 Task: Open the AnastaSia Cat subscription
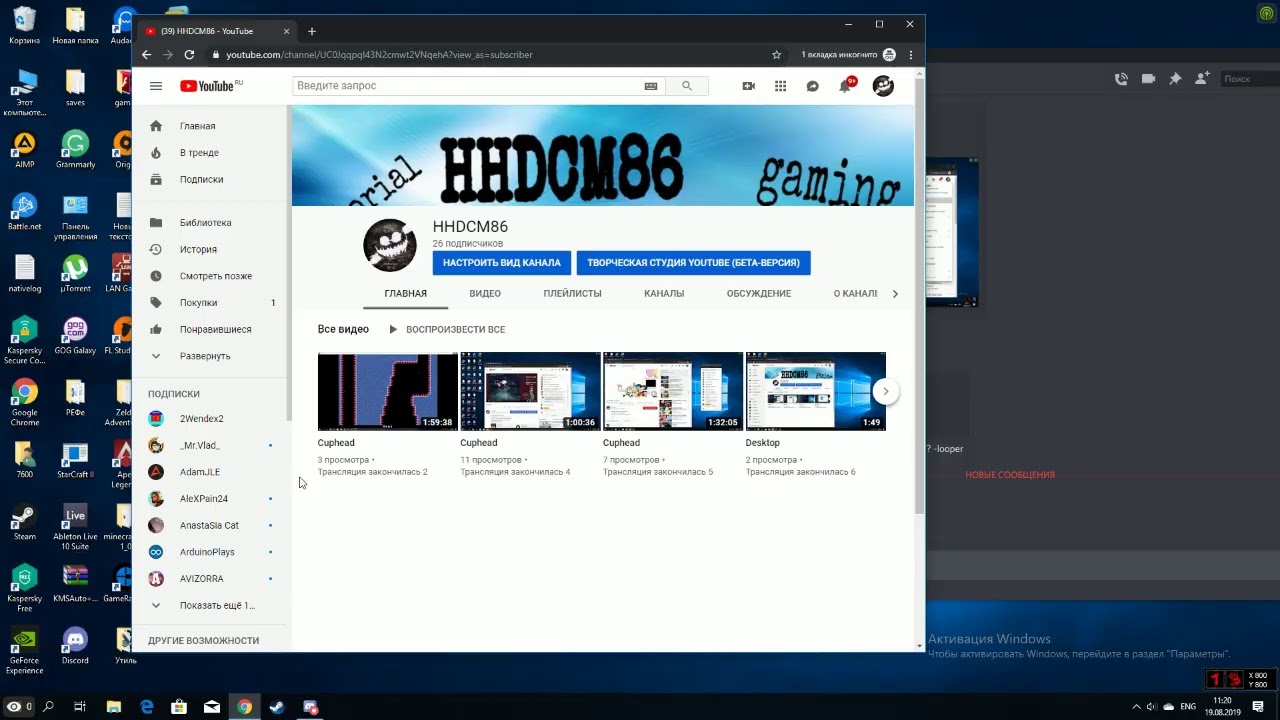211,525
